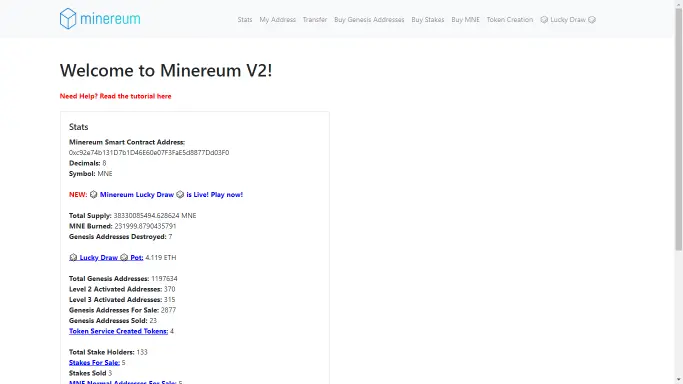Click the scrollbar up arrow

(679, 3)
